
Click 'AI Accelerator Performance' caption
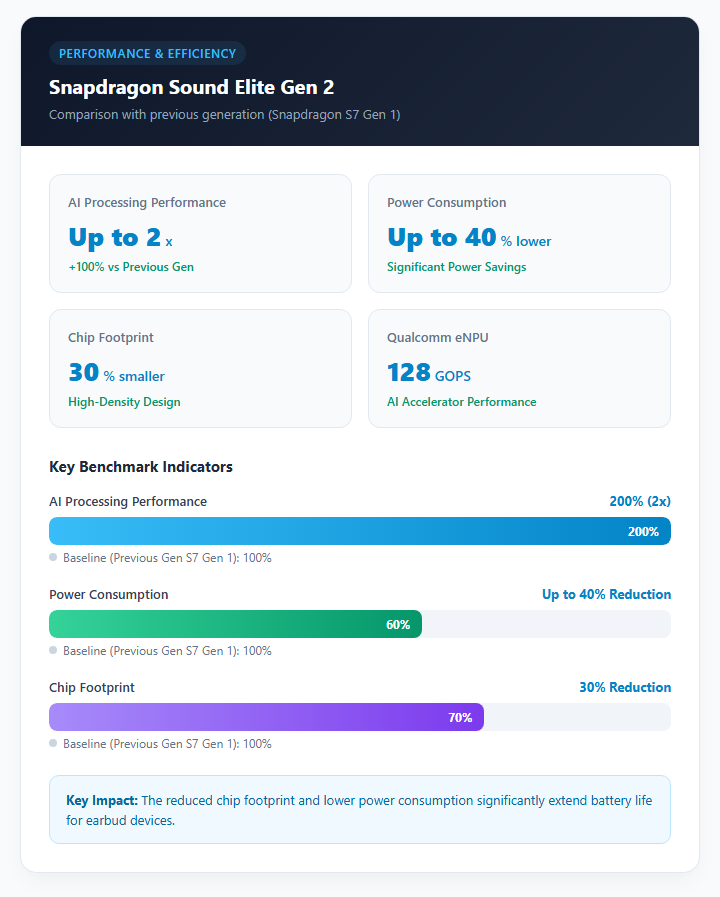pyautogui.click(x=462, y=402)
